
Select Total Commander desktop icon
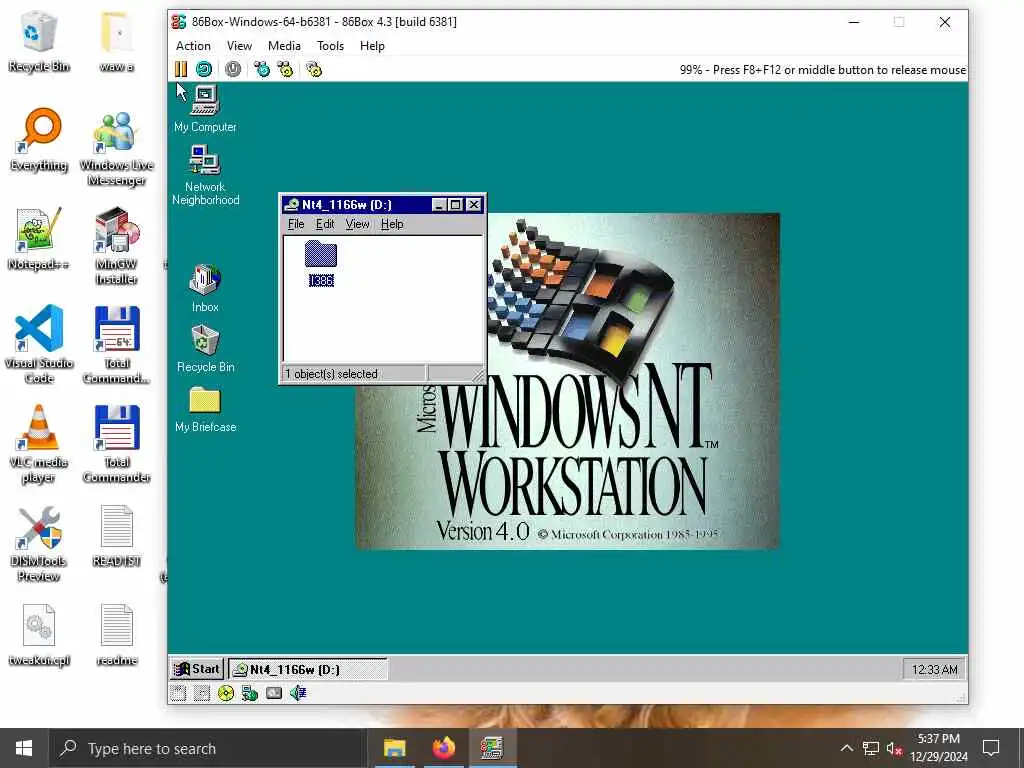tap(116, 444)
